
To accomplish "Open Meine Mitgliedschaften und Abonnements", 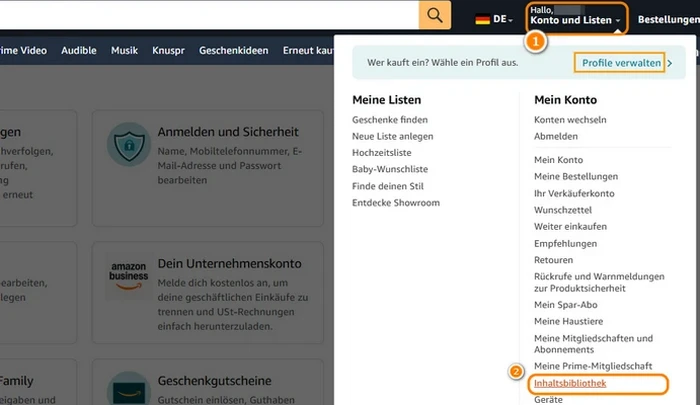I will click(x=593, y=344).
